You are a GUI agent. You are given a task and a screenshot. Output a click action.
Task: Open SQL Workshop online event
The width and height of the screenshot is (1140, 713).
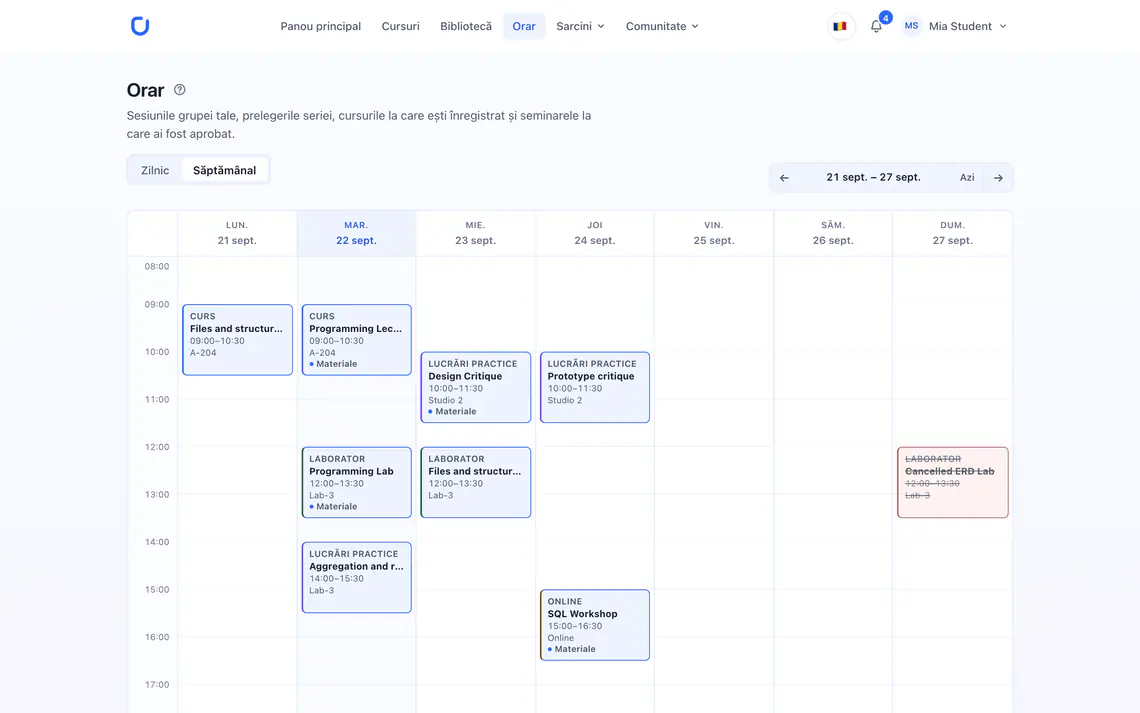[595, 625]
